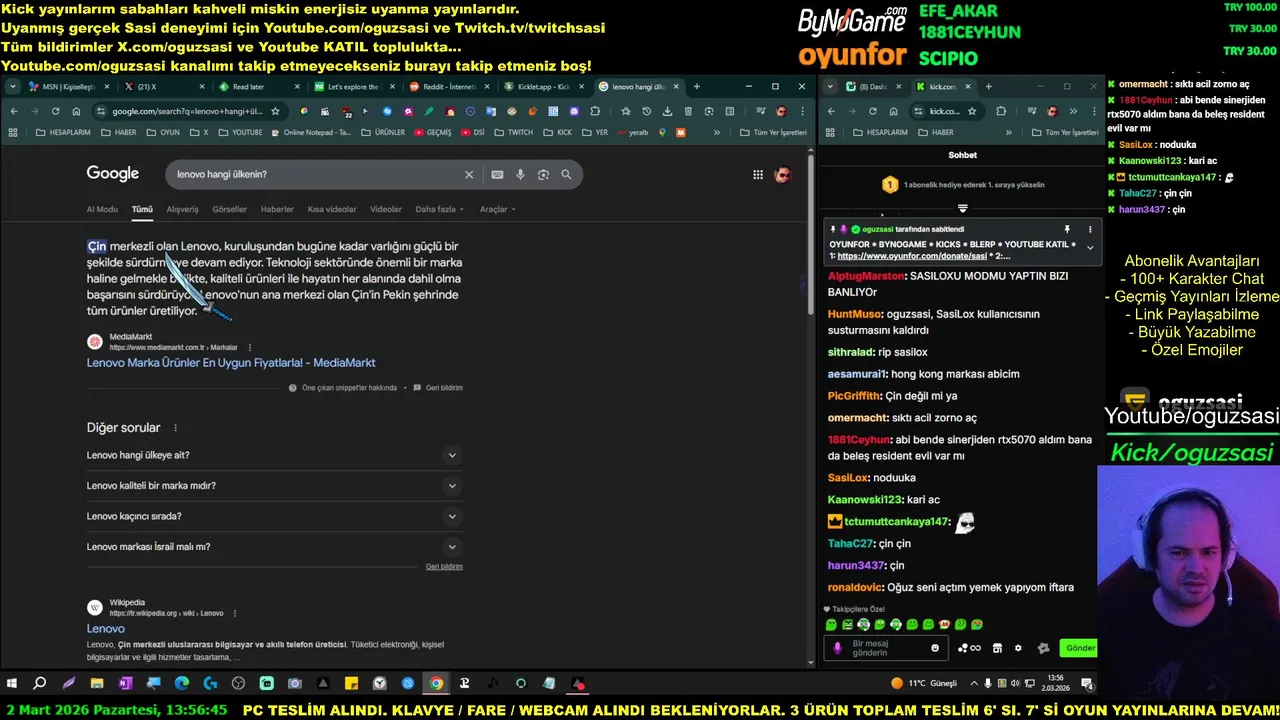The height and width of the screenshot is (720, 1280).
Task: Click 'Geri bildirim' under Diğer sorular
Action: tap(444, 567)
